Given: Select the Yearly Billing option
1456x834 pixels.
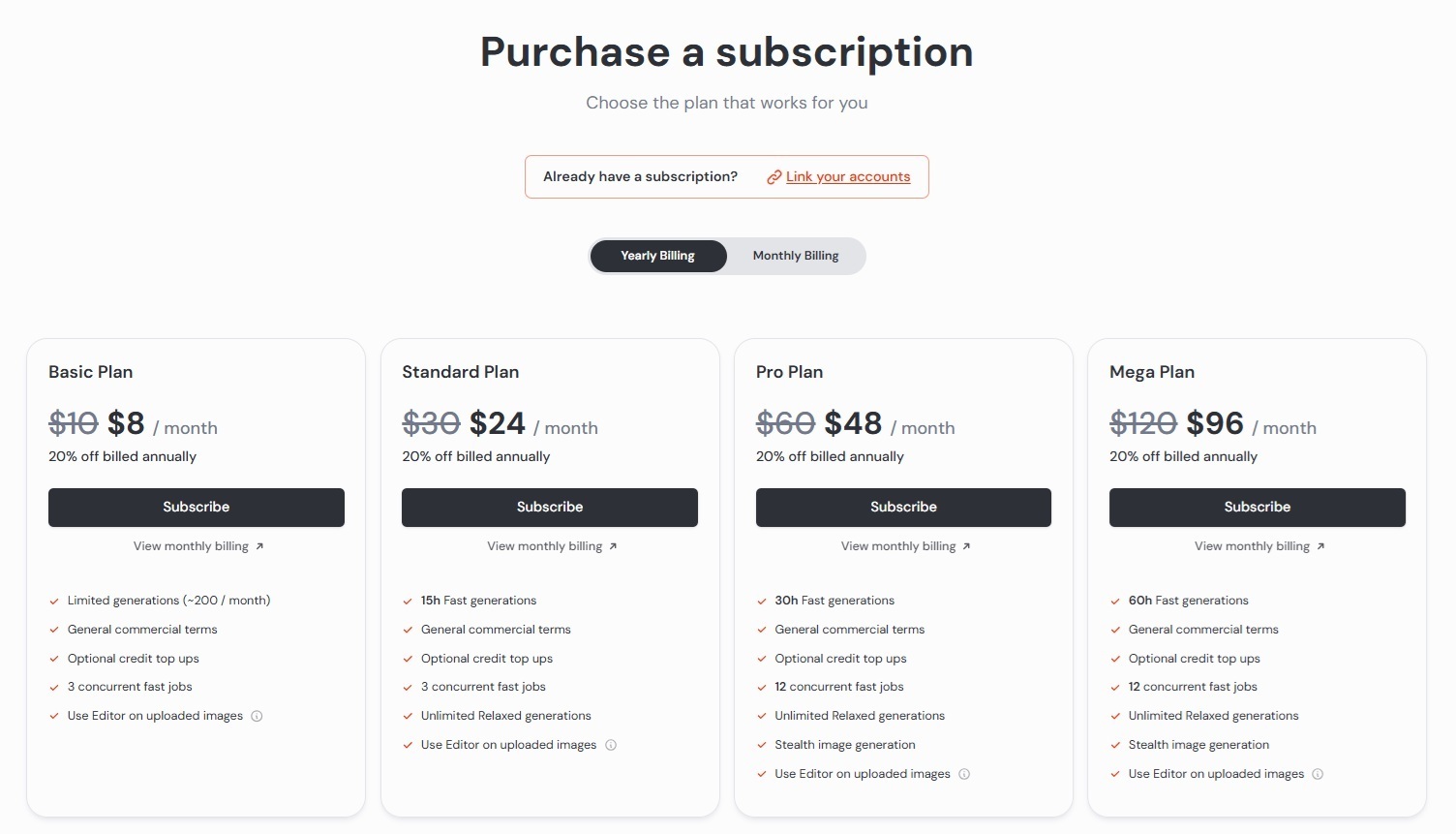Looking at the screenshot, I should coord(658,256).
